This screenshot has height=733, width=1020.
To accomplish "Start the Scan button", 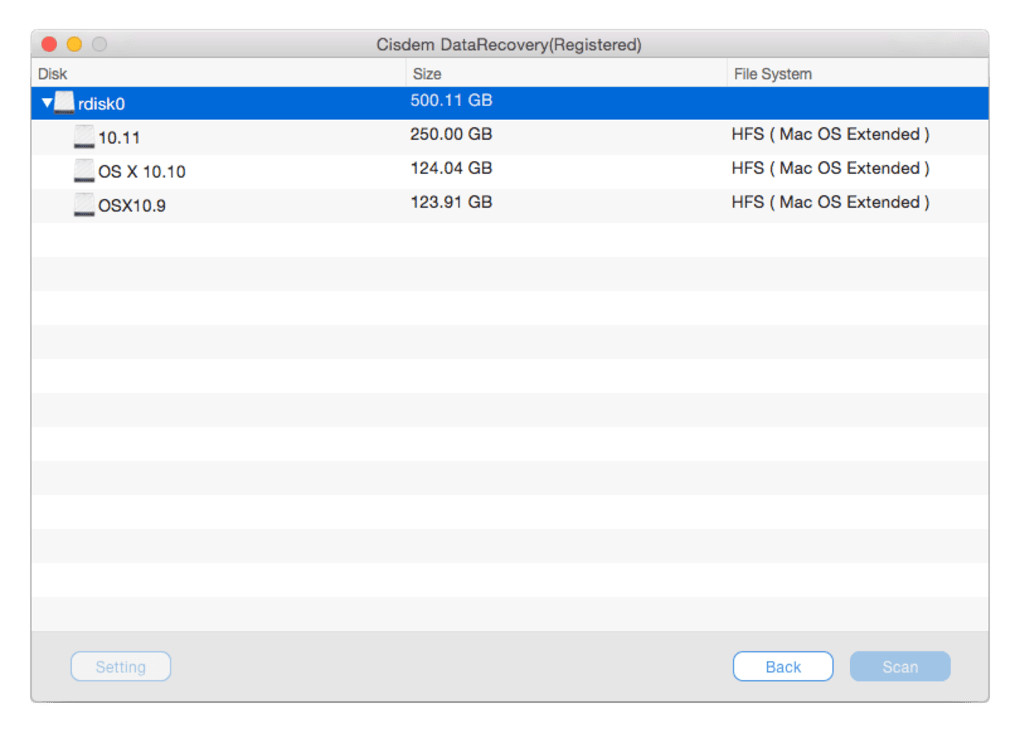I will point(900,667).
